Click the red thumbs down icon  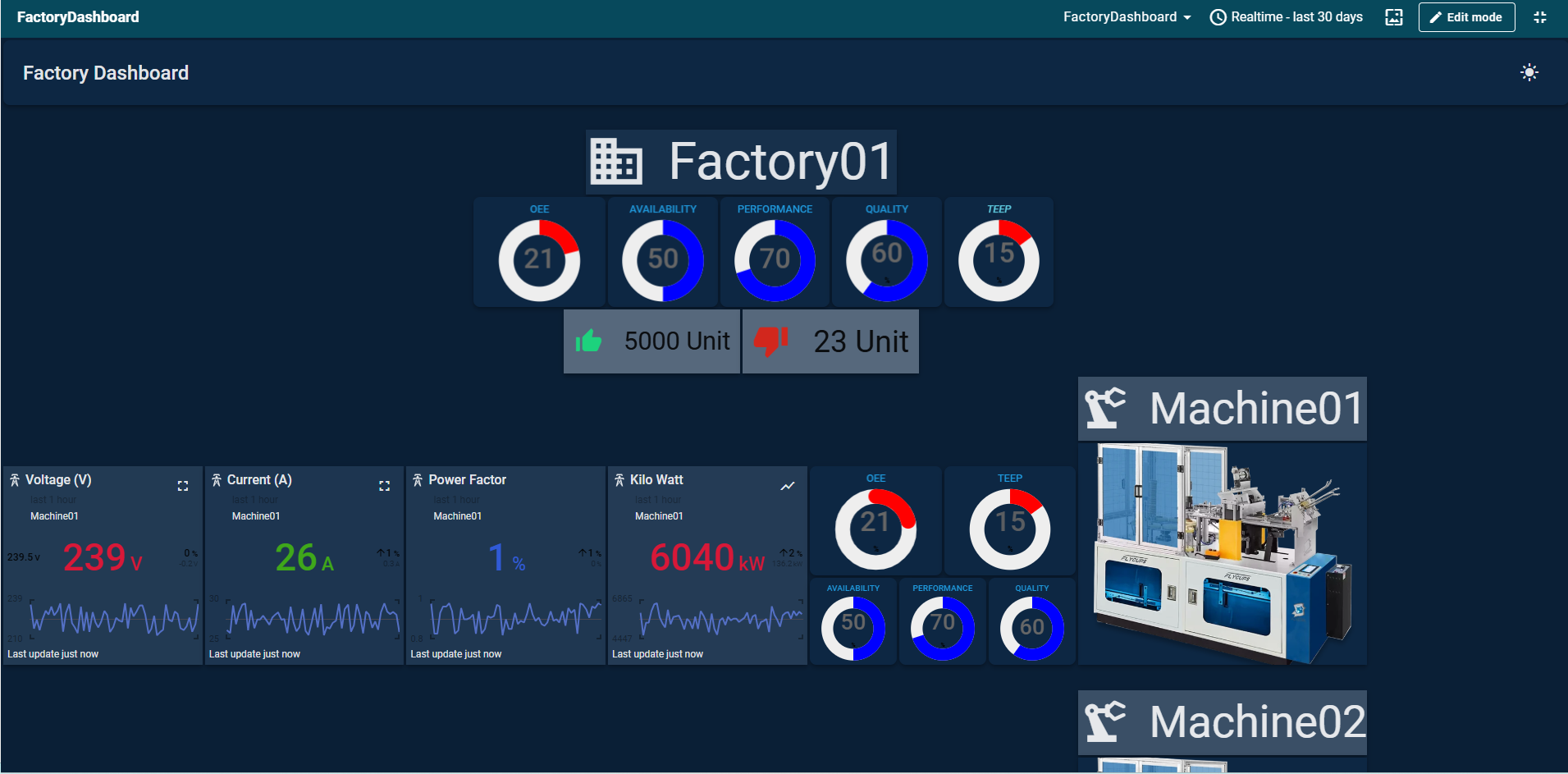click(770, 341)
